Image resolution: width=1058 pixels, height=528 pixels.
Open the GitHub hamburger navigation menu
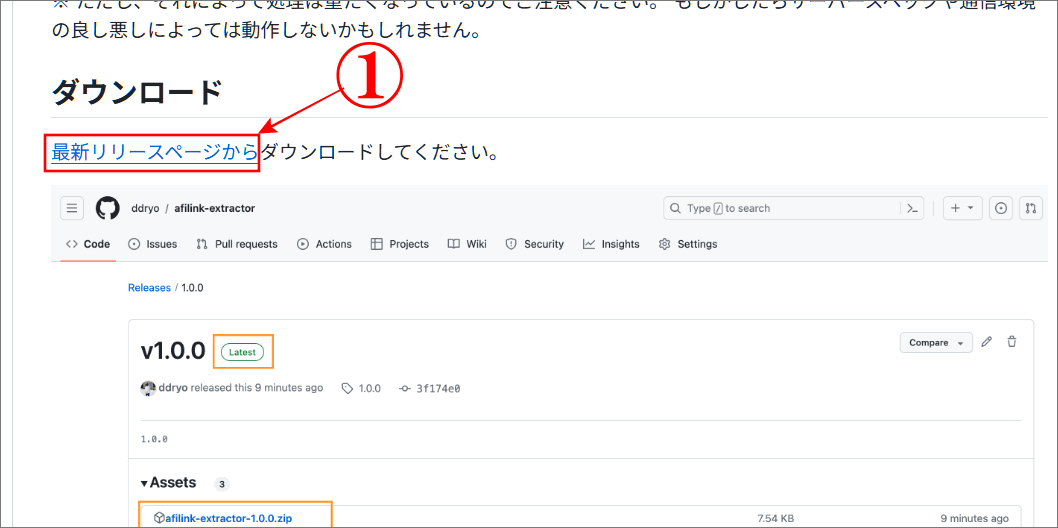[x=72, y=208]
